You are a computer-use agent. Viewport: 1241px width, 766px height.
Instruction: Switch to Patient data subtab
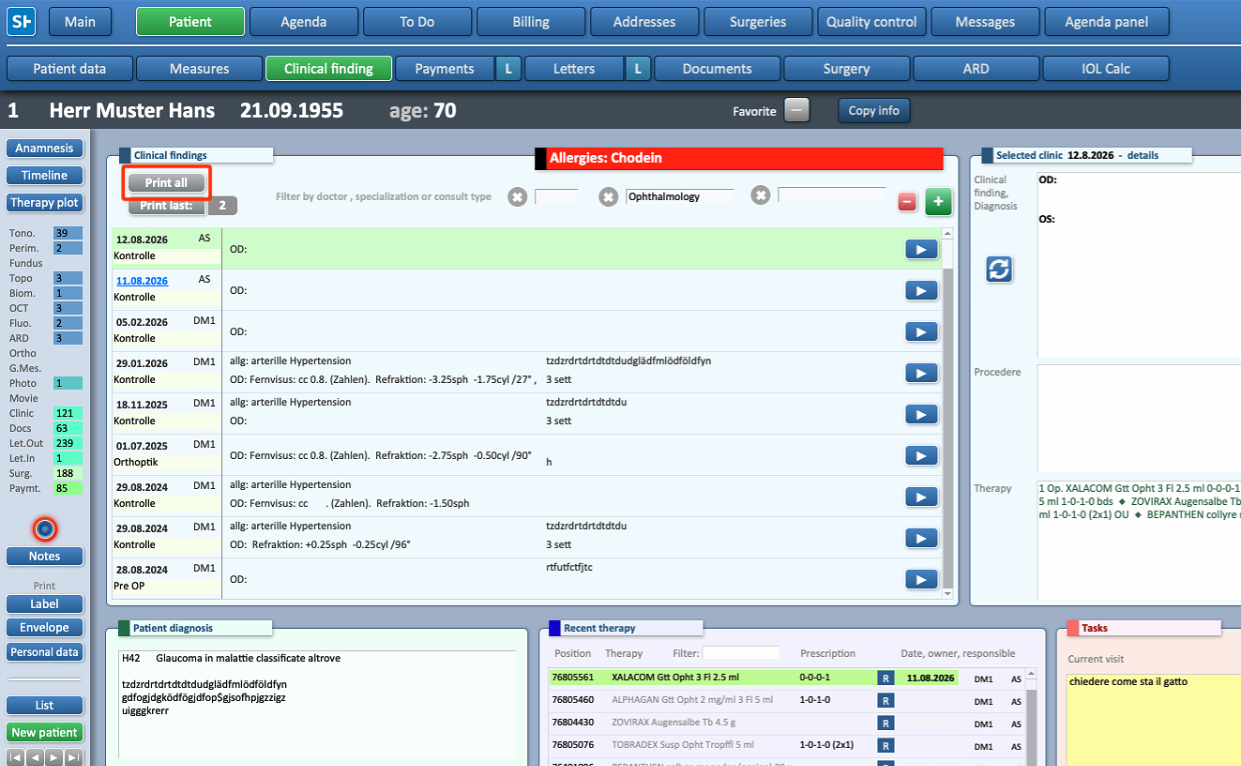pyautogui.click(x=70, y=69)
